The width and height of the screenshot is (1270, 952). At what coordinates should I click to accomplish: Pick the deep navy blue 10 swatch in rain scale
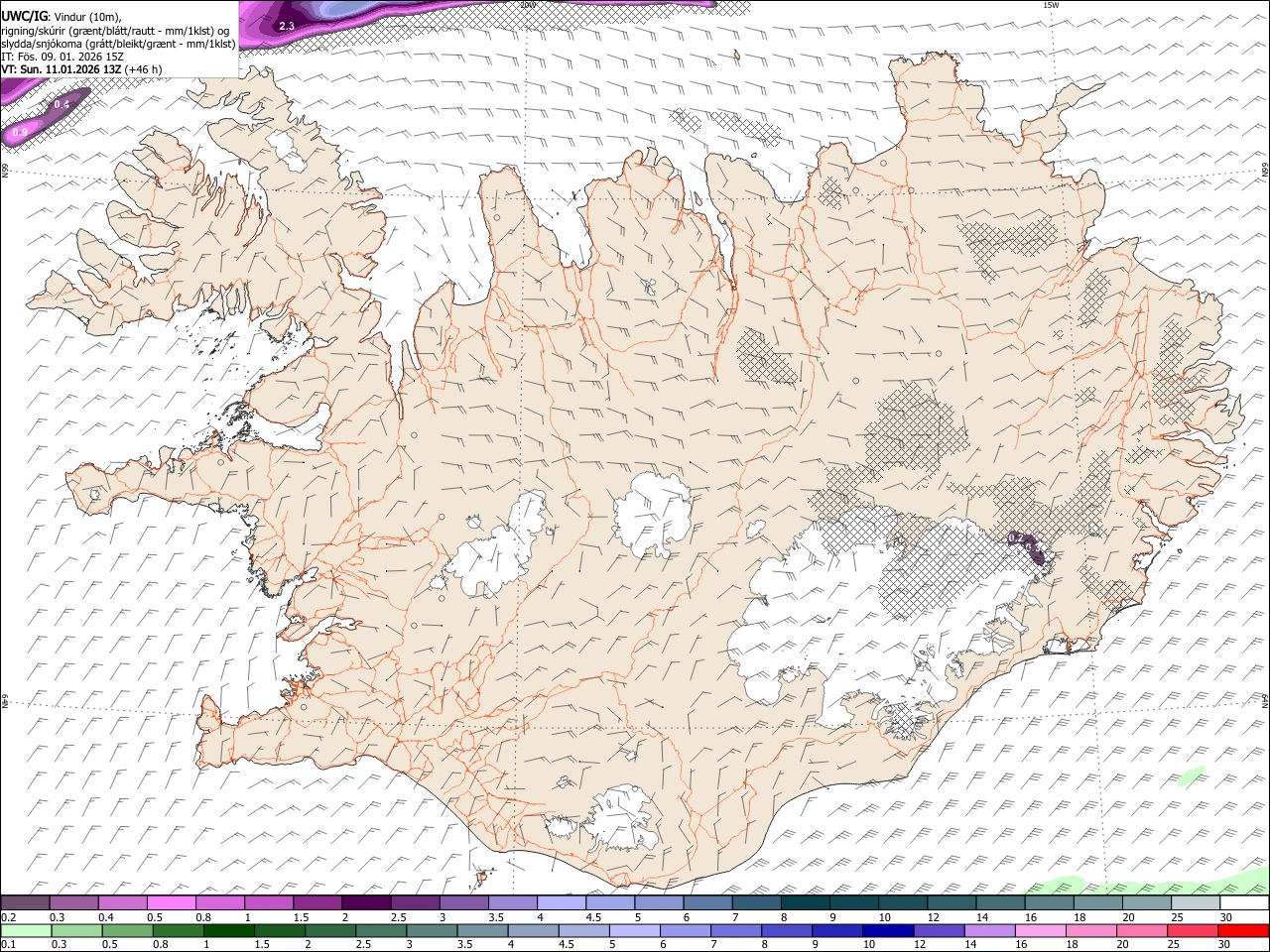coord(887,930)
